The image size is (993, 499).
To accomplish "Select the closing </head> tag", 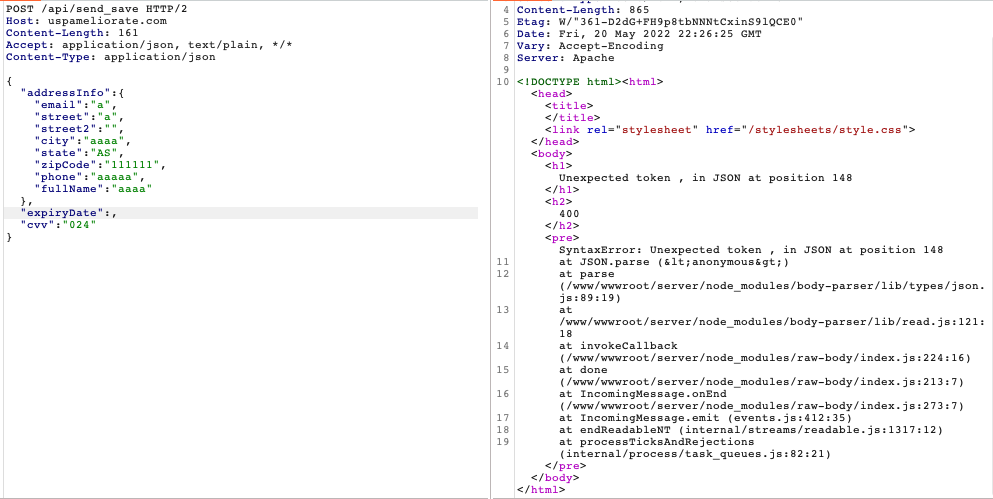I will [555, 142].
